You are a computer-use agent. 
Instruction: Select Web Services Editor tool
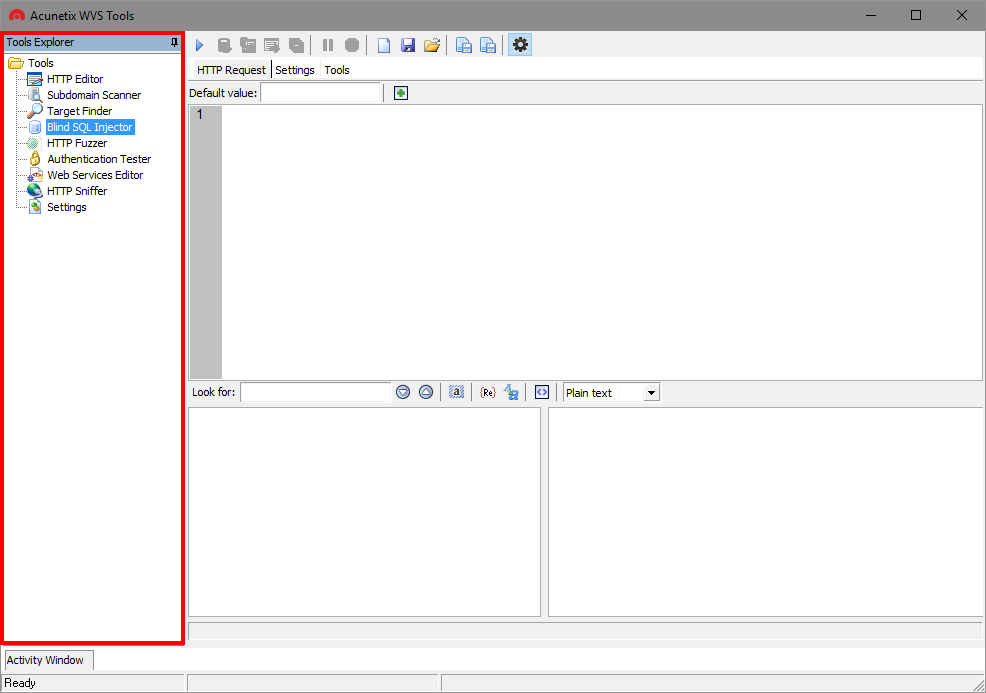click(x=95, y=175)
